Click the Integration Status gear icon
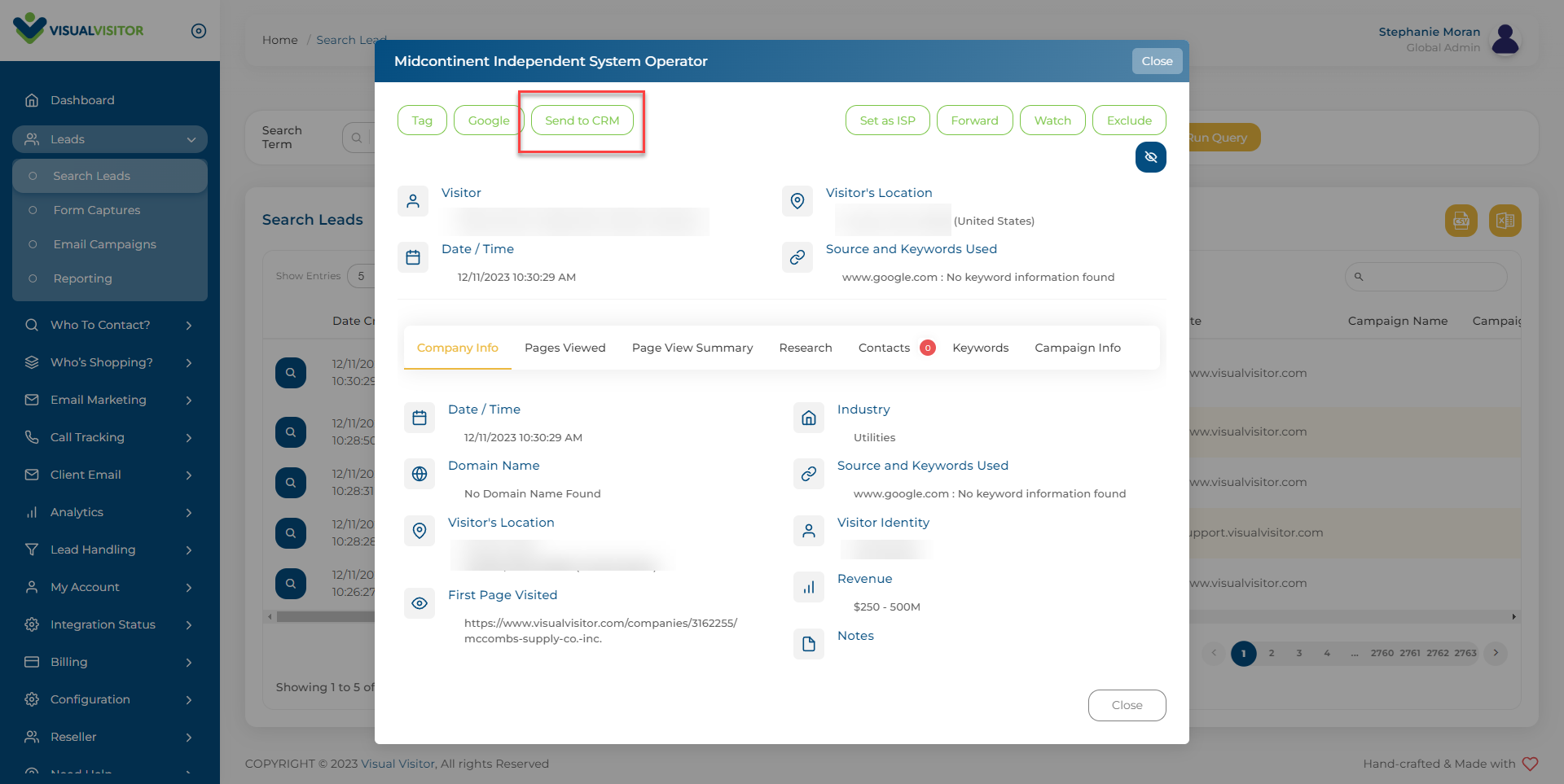The width and height of the screenshot is (1564, 784). point(32,624)
